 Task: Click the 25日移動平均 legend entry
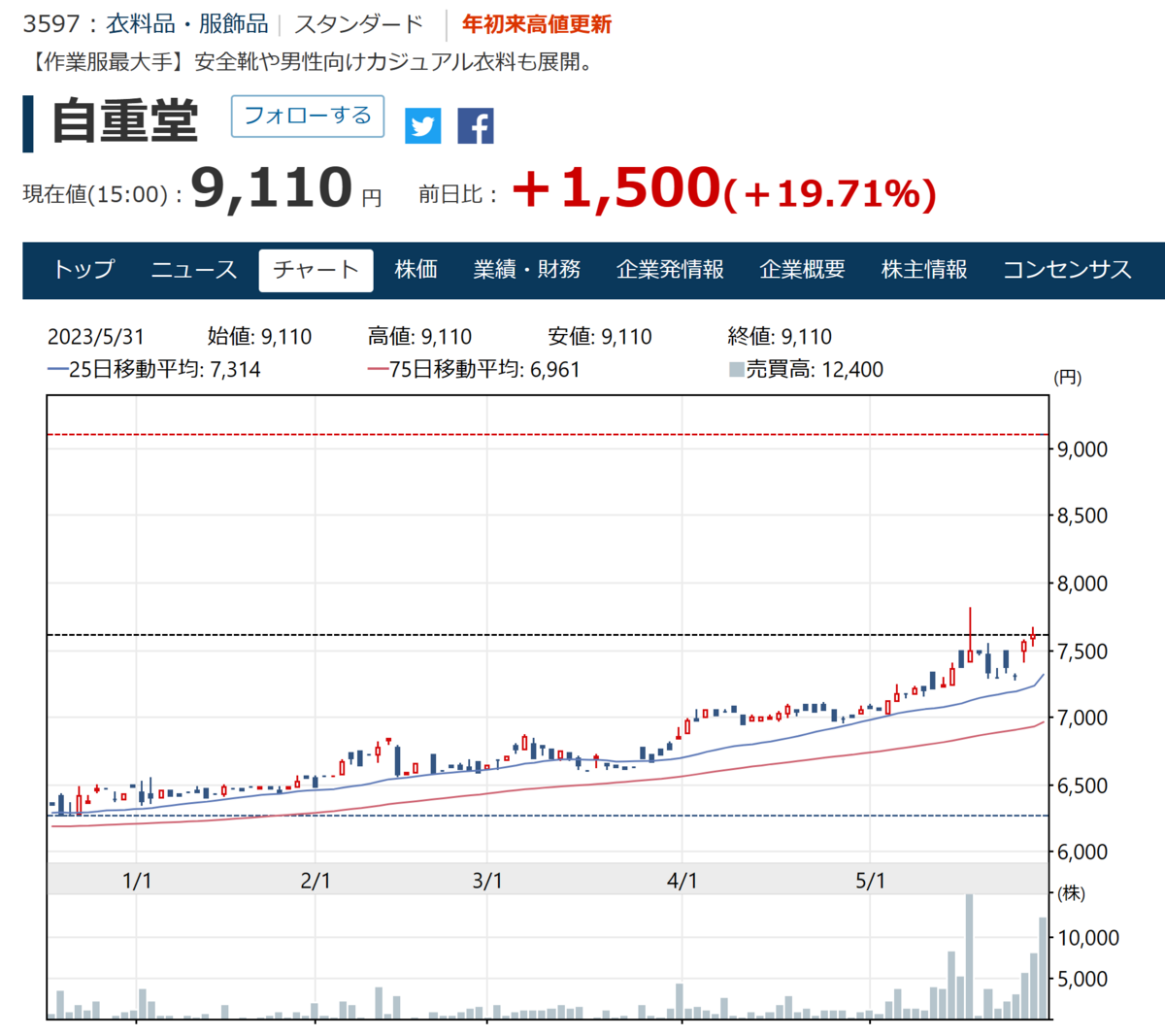pyautogui.click(x=153, y=369)
